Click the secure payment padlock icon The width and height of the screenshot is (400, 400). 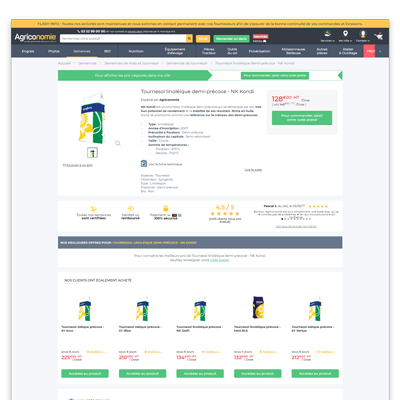pos(166,209)
